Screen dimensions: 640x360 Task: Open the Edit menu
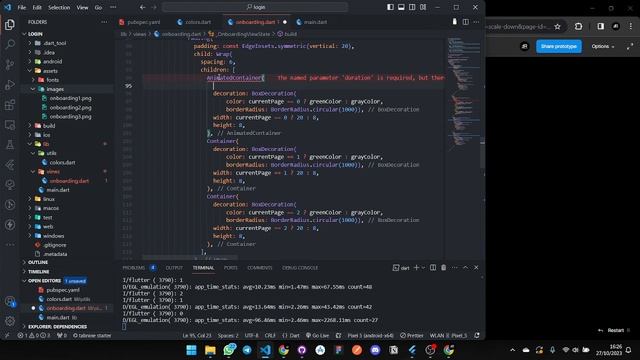(x=37, y=7)
